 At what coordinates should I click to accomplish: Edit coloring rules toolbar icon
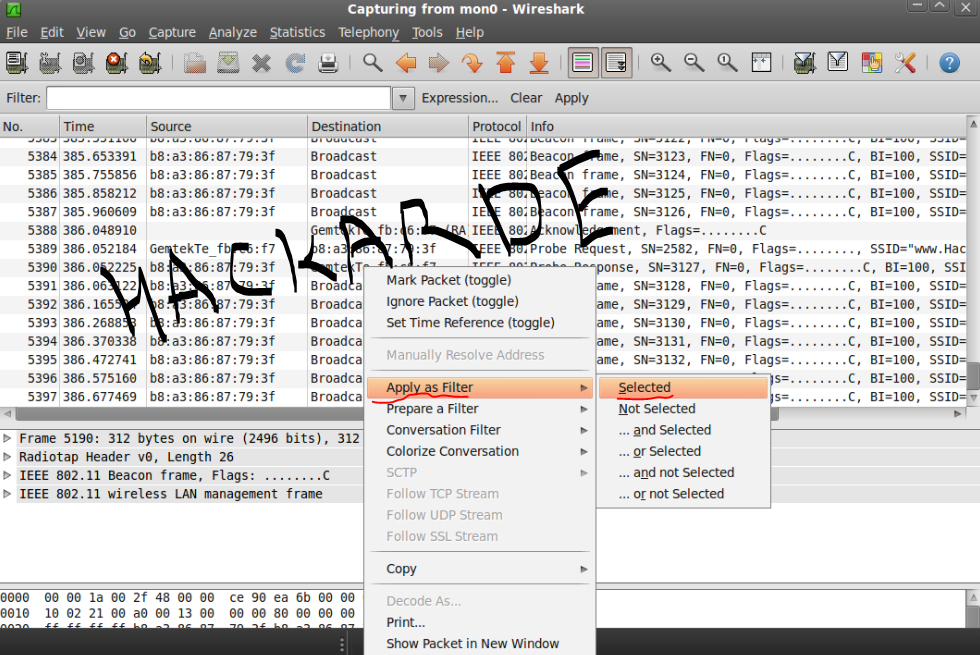pos(871,62)
